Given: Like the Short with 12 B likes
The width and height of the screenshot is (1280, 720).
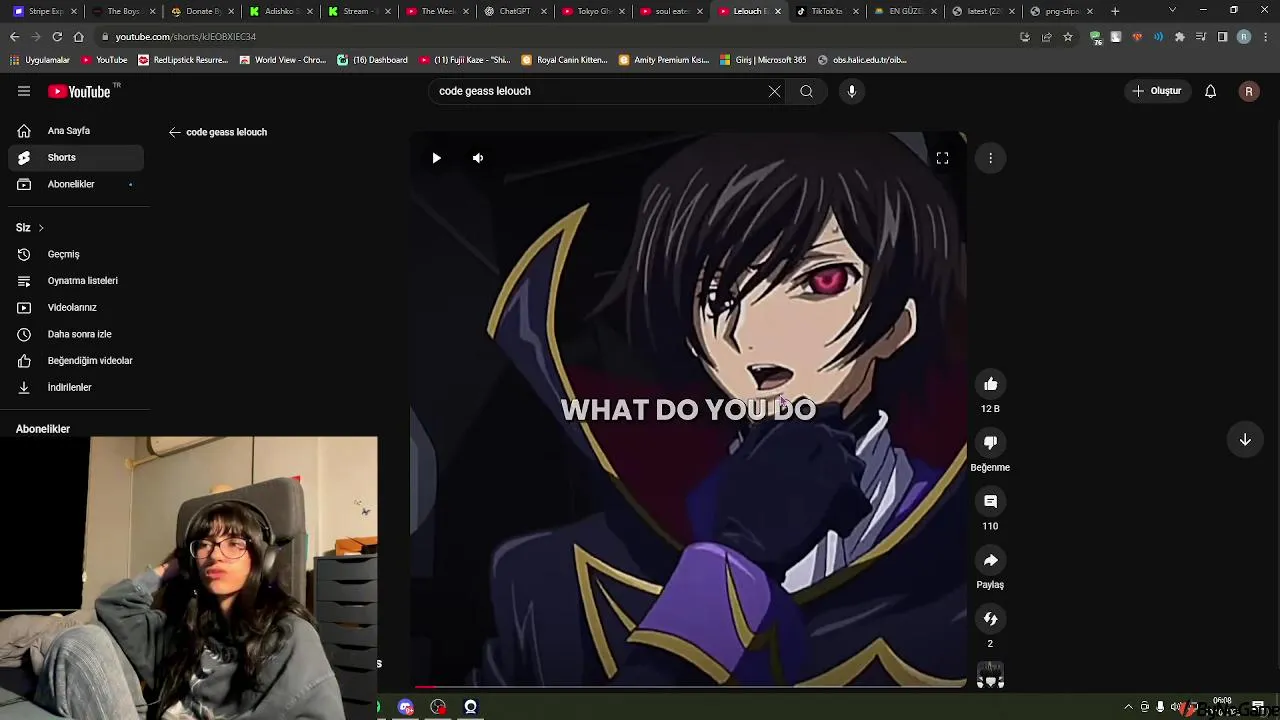Looking at the screenshot, I should (x=990, y=384).
